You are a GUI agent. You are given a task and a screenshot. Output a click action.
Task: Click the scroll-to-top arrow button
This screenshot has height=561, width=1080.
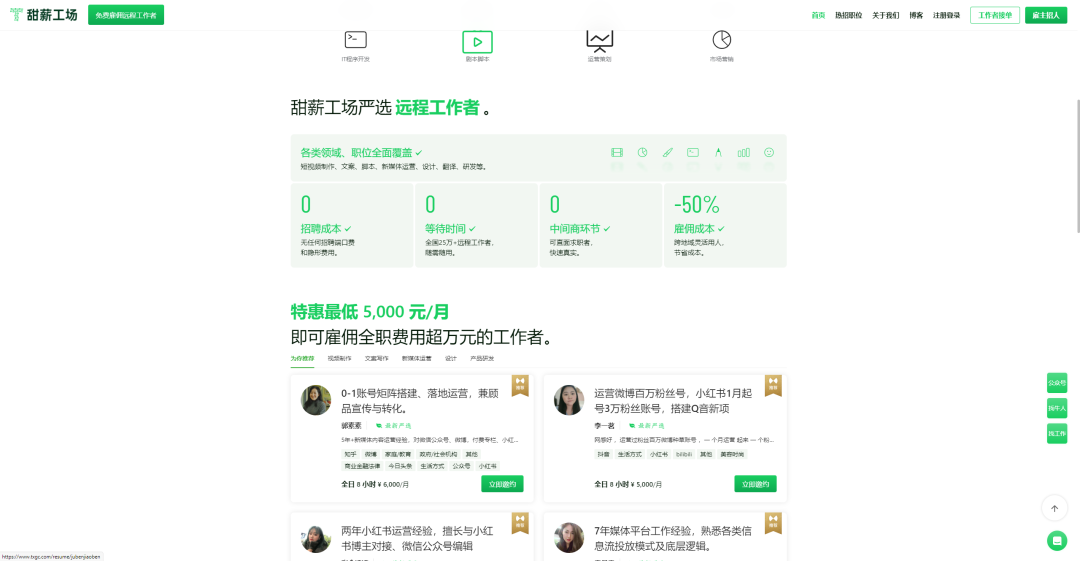click(x=1054, y=508)
